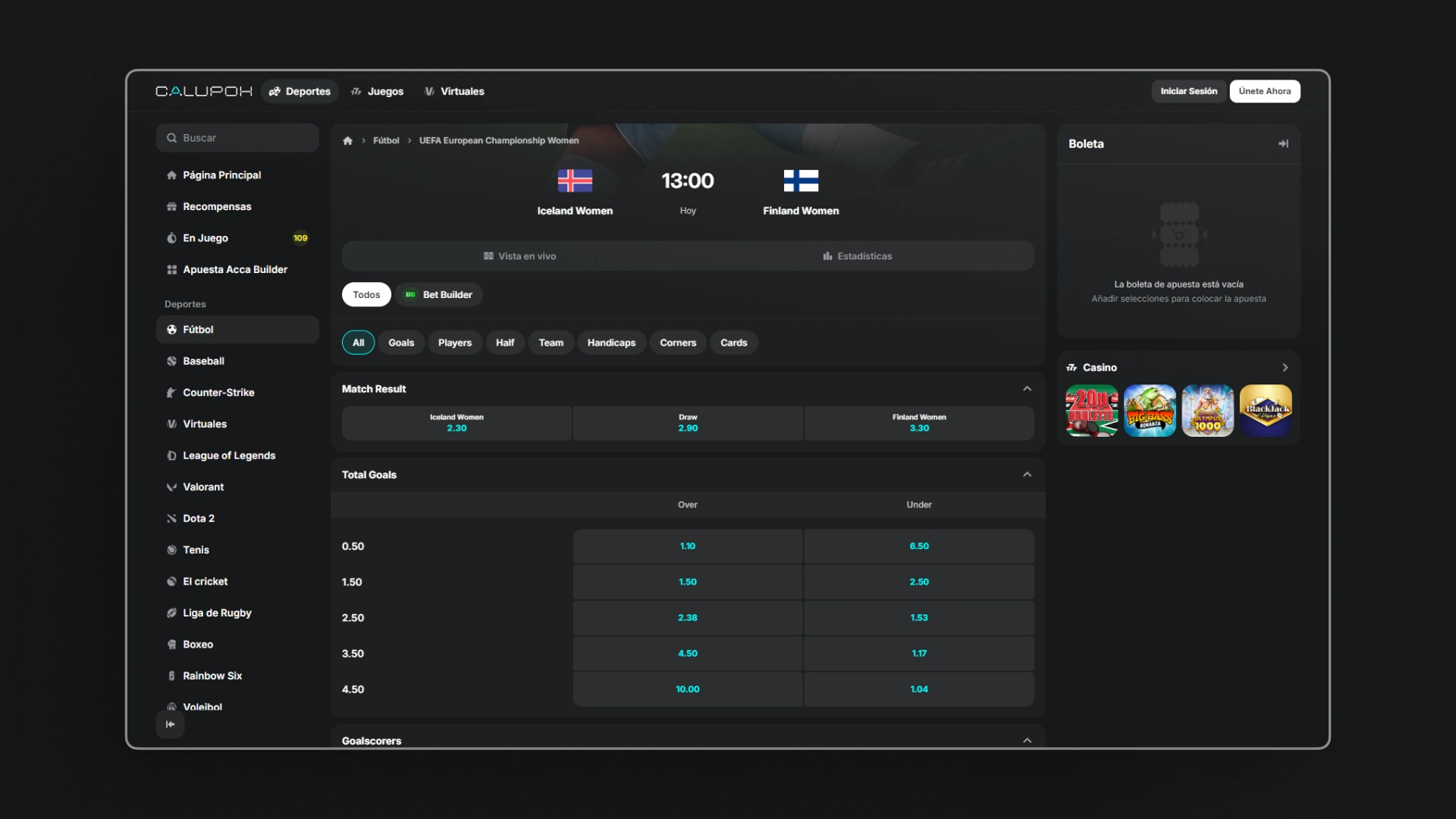The height and width of the screenshot is (819, 1456).
Task: Click the Buscar search field
Action: coord(237,138)
